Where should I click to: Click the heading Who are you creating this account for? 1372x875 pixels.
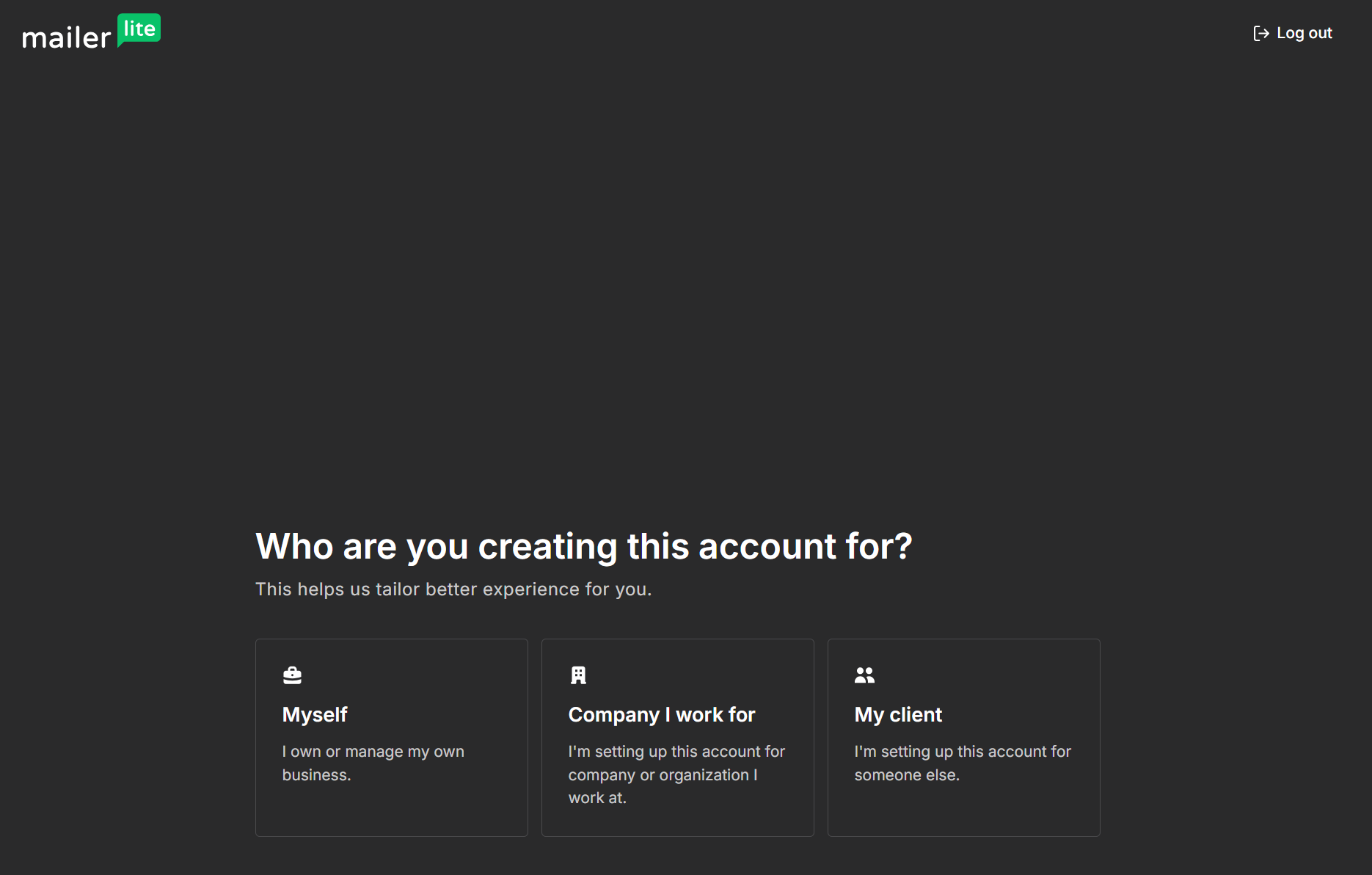click(583, 546)
